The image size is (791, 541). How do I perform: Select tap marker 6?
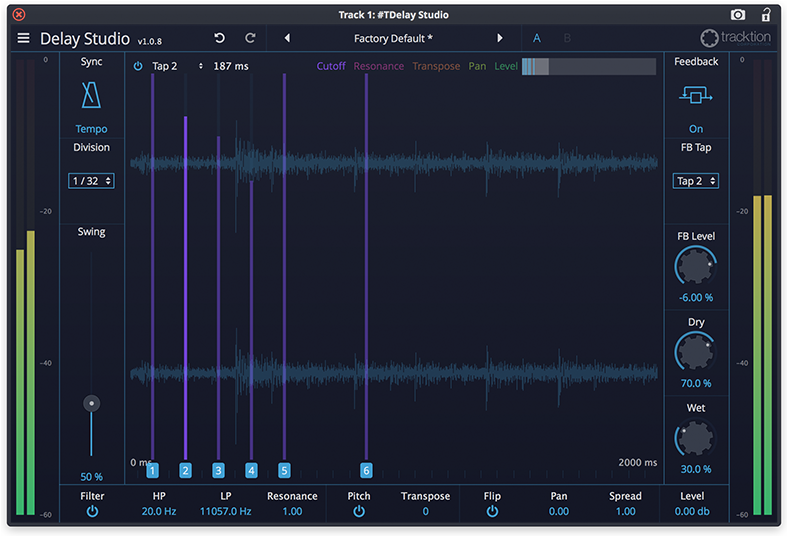pos(366,471)
